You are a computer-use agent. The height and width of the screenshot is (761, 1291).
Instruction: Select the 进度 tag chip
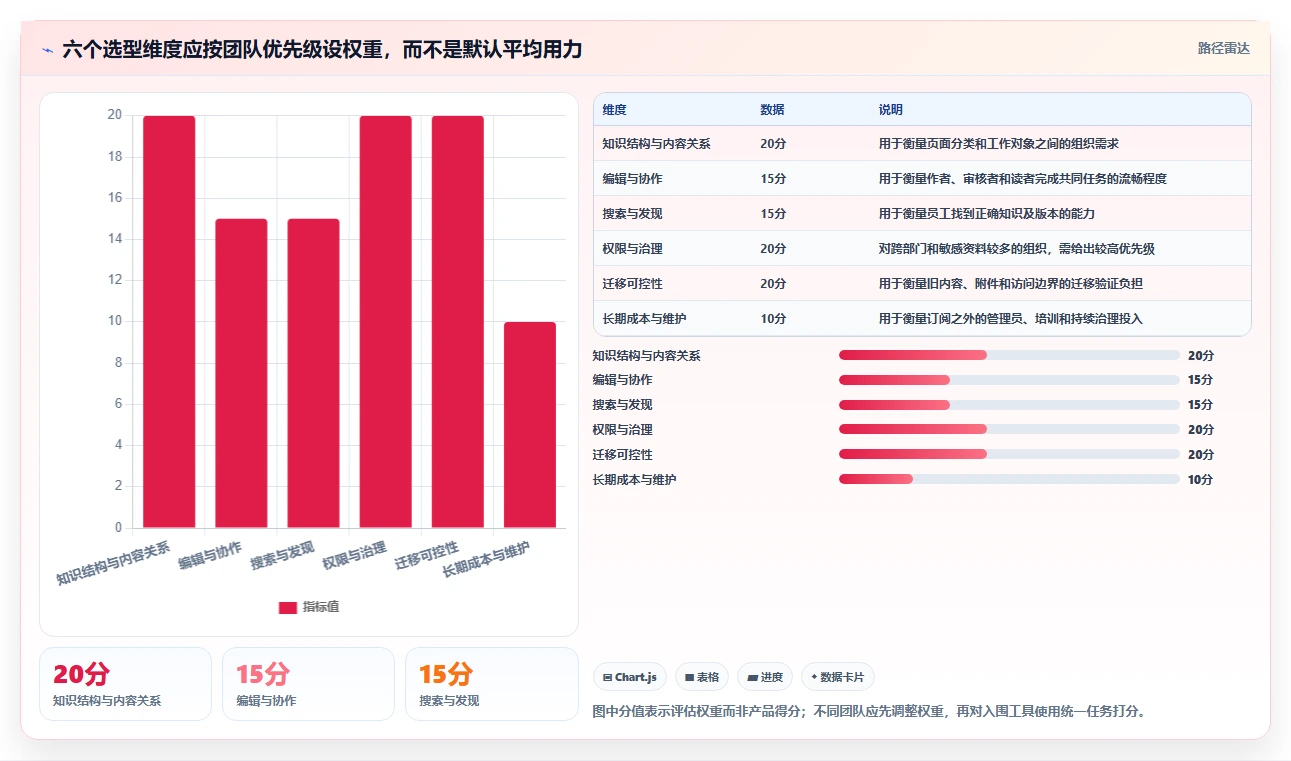click(765, 677)
